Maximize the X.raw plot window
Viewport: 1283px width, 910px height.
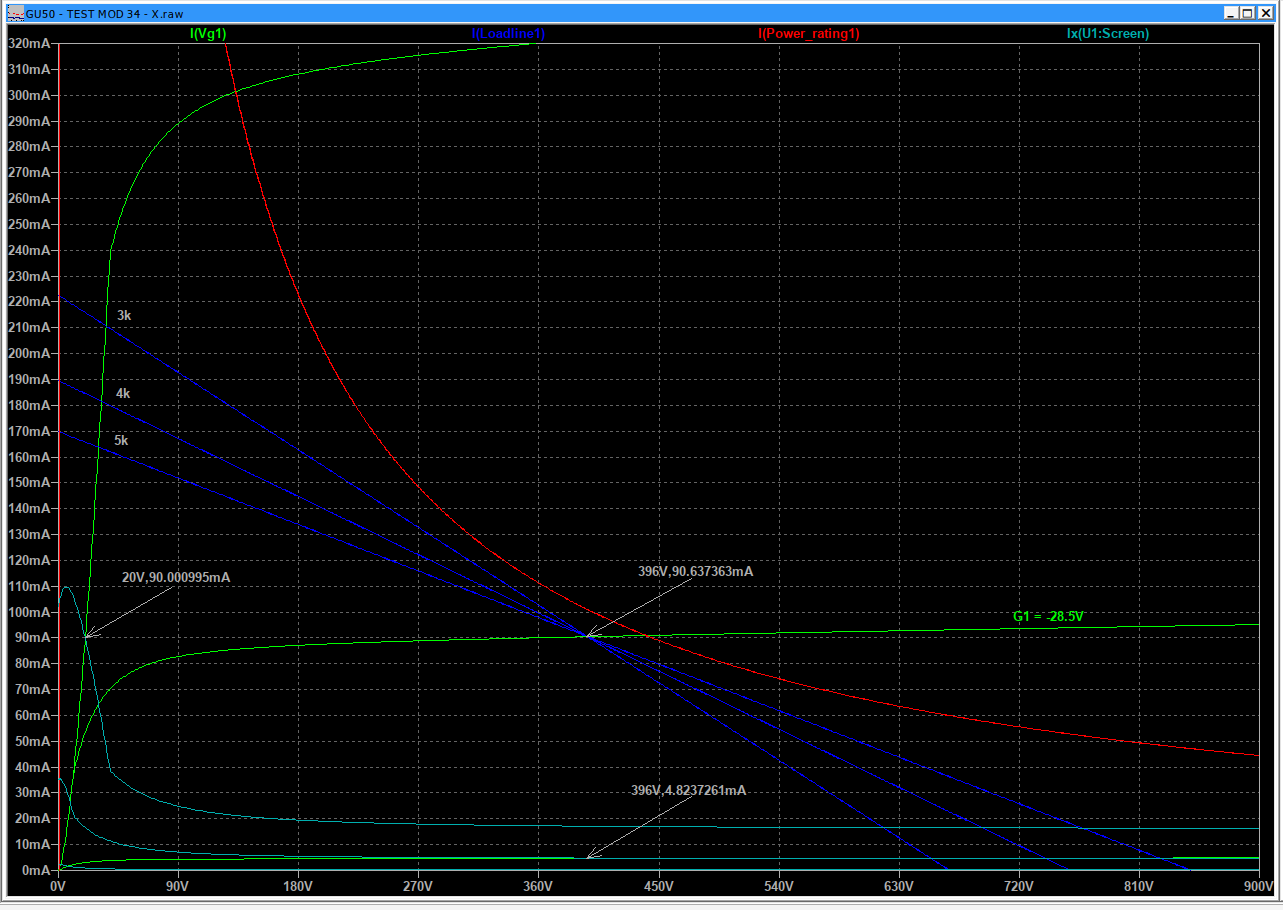(x=1247, y=13)
